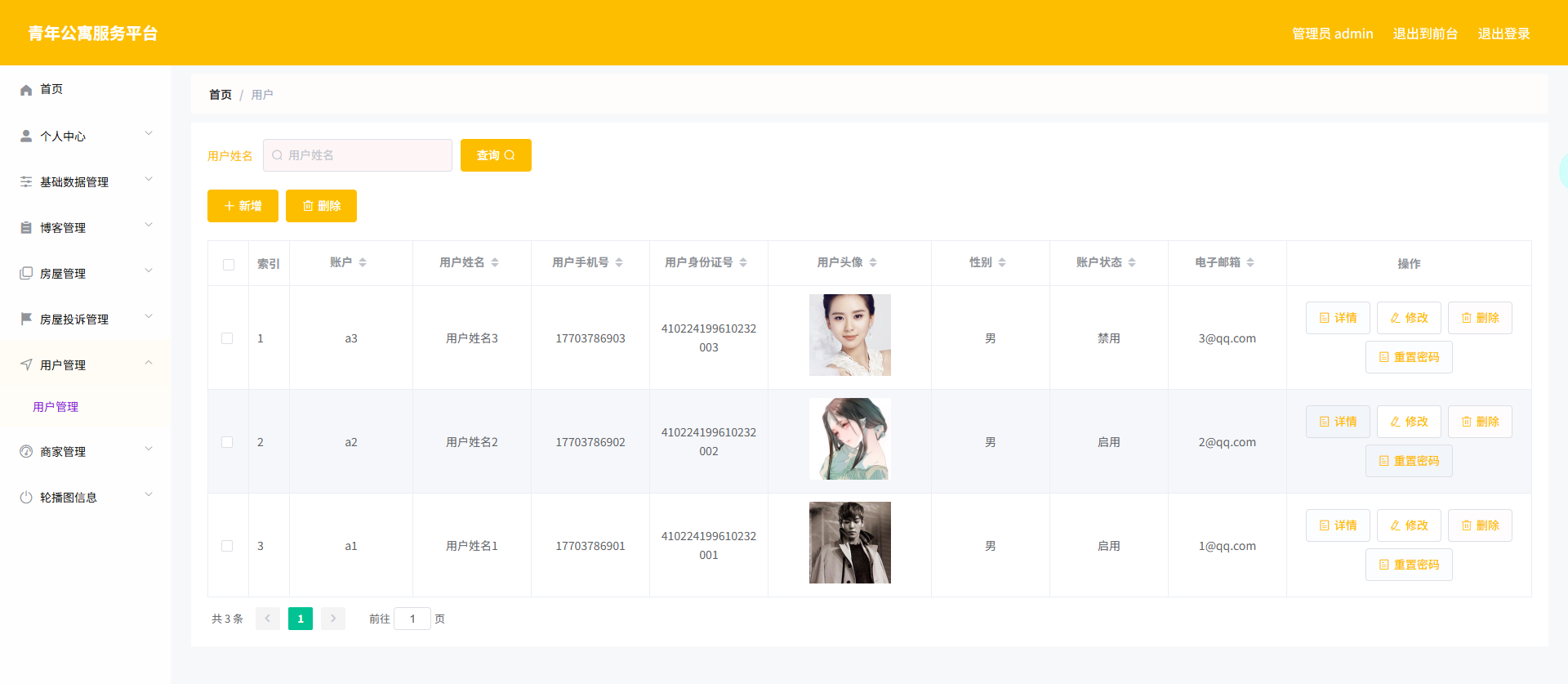Sort by 电子邮箱 column arrows

click(1250, 262)
